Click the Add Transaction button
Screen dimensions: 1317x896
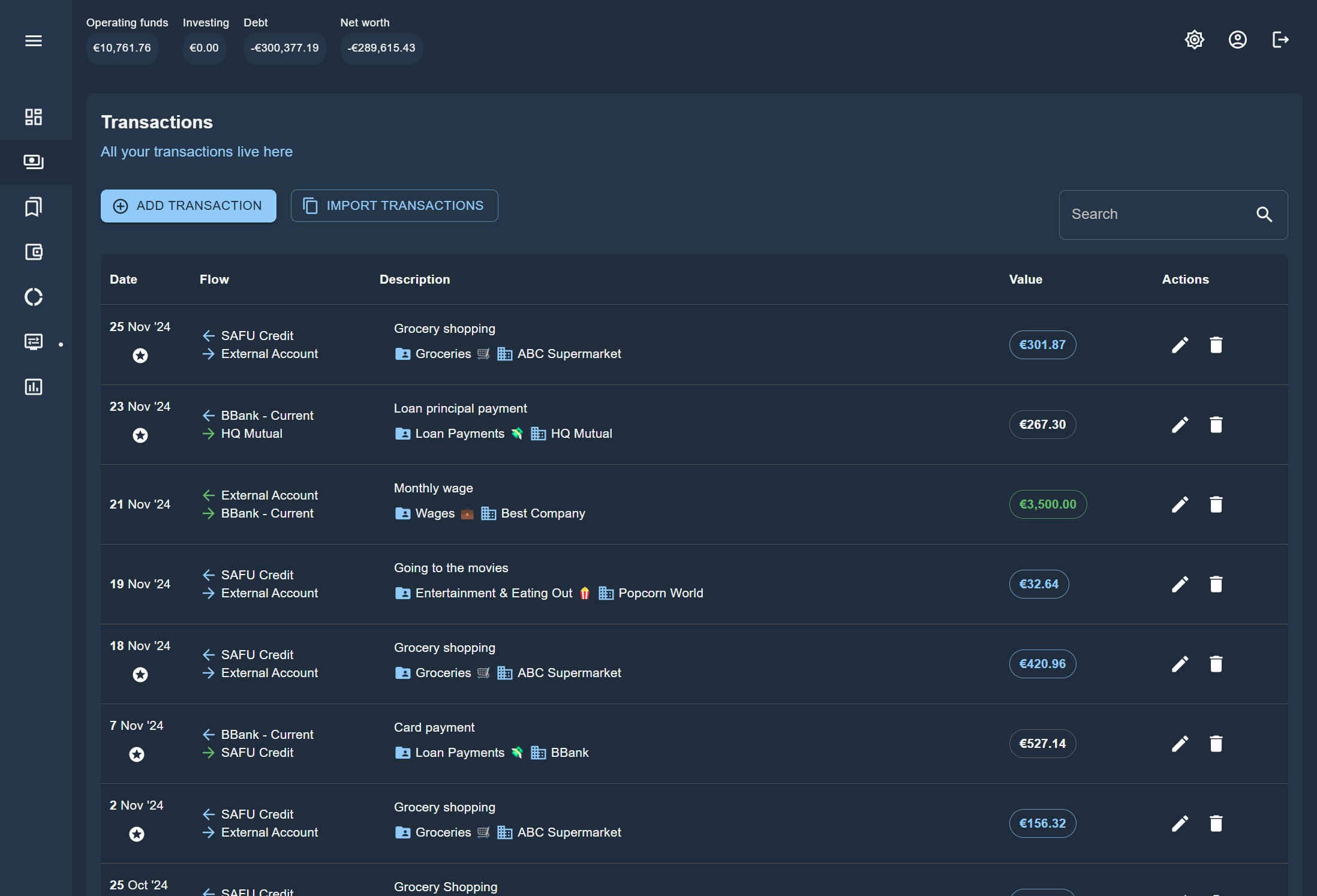pyautogui.click(x=188, y=206)
